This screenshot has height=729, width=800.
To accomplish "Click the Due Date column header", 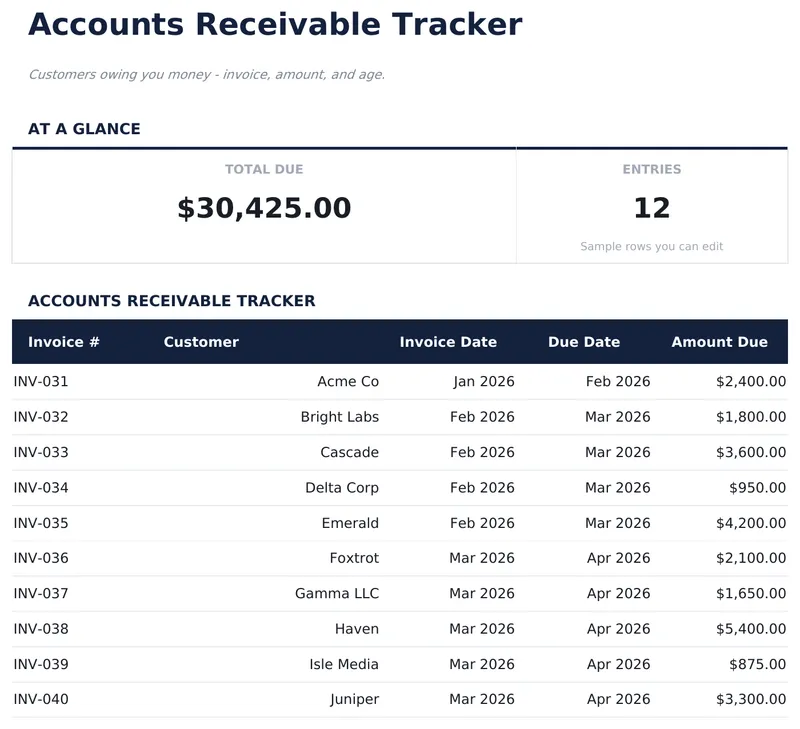I will [584, 341].
